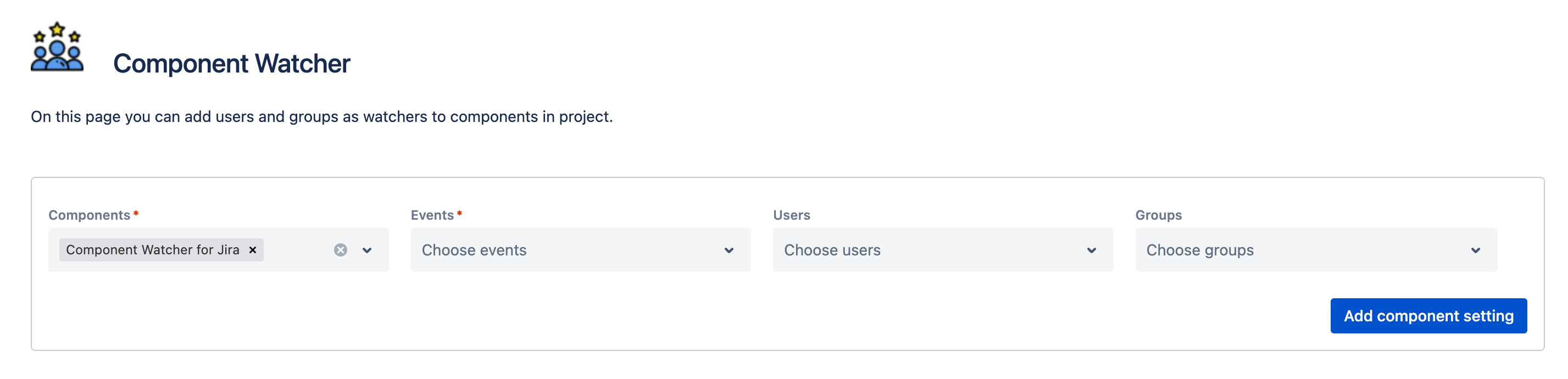
Task: Click the page description text
Action: click(x=321, y=117)
